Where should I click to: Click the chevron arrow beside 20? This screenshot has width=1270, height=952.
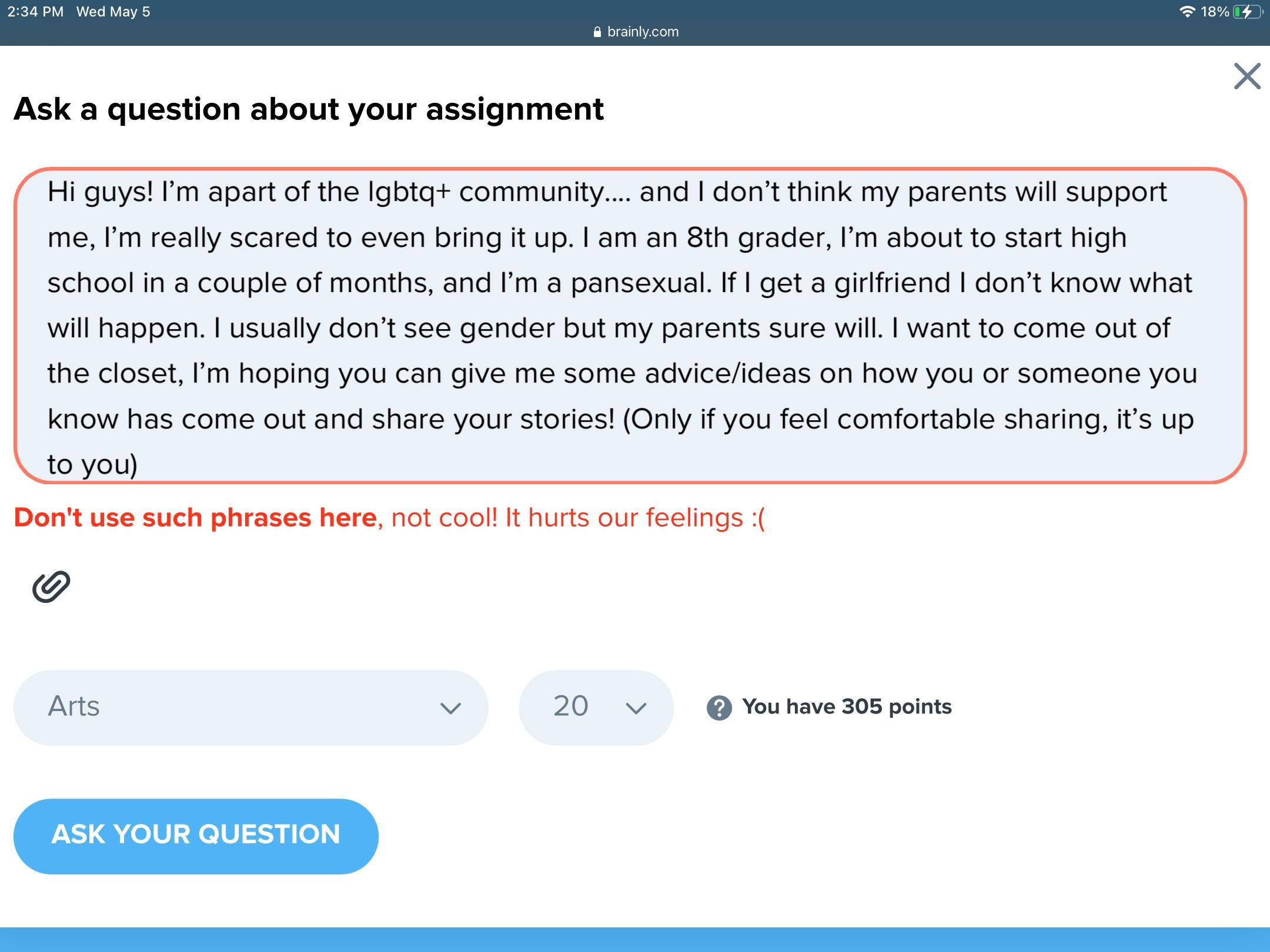pyautogui.click(x=636, y=708)
